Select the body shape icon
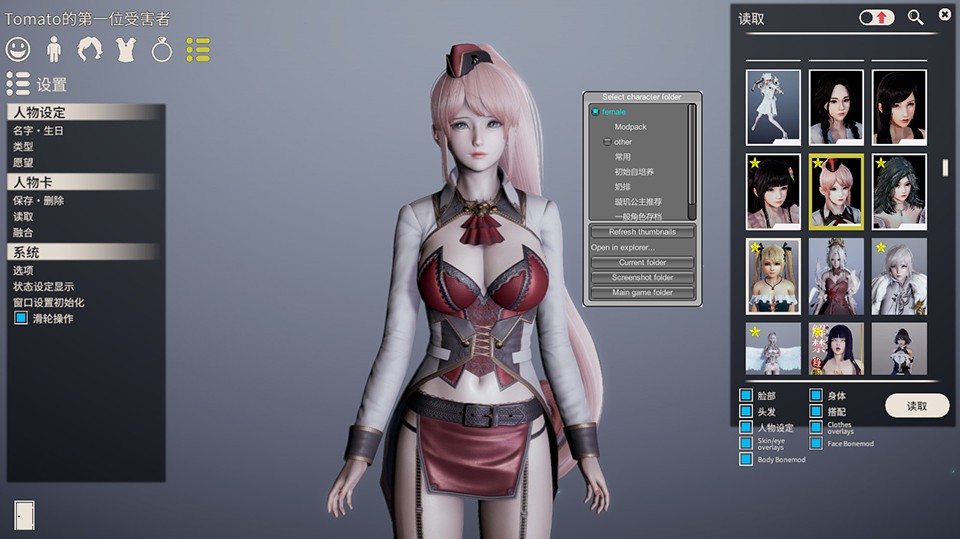960x539 pixels. point(54,48)
